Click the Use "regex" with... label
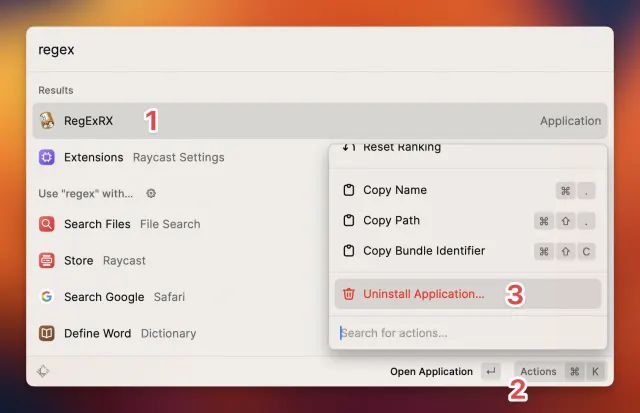Viewport: 640px width, 413px height. coord(86,193)
